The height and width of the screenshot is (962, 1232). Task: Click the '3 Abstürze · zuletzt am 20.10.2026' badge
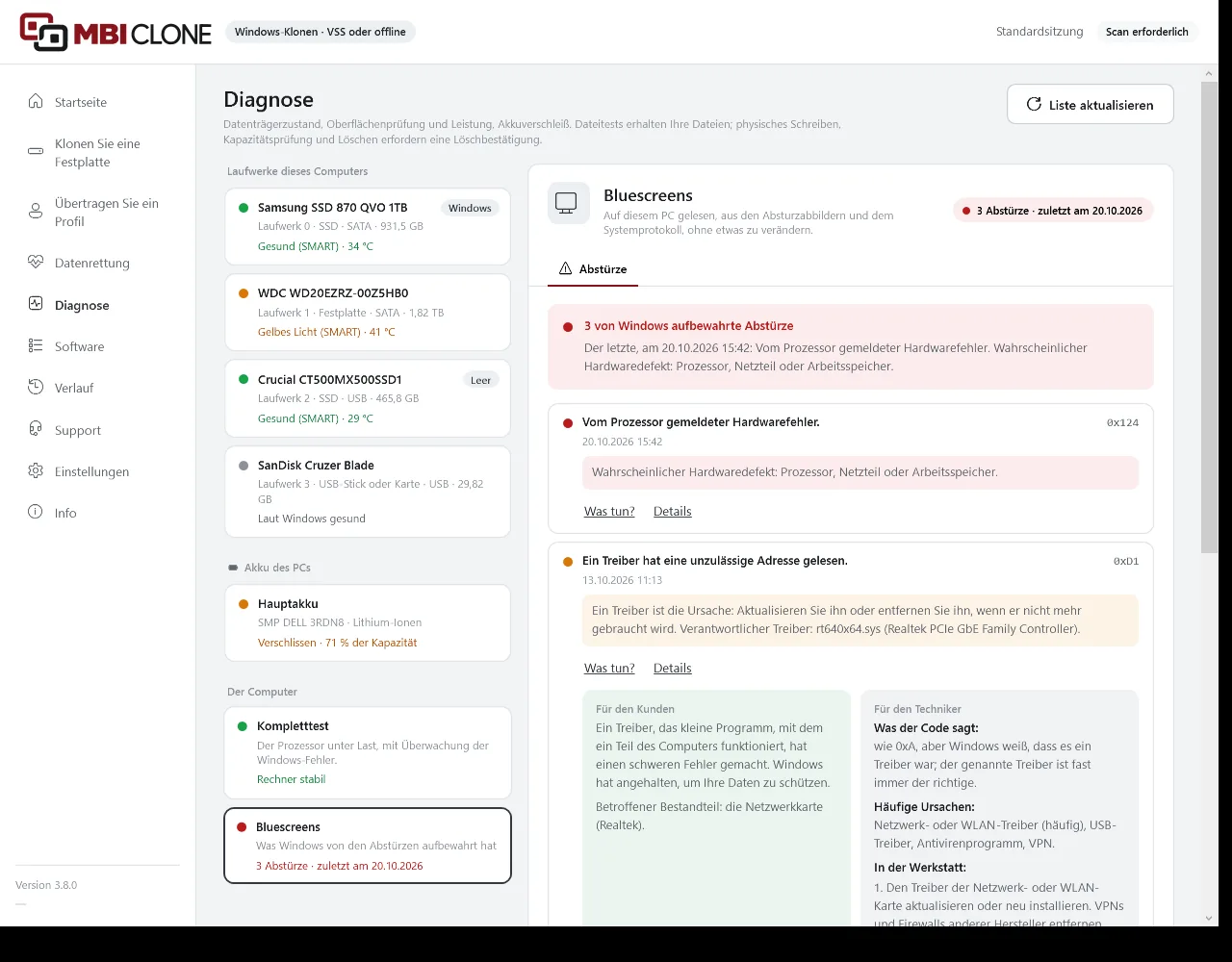[x=1053, y=210]
